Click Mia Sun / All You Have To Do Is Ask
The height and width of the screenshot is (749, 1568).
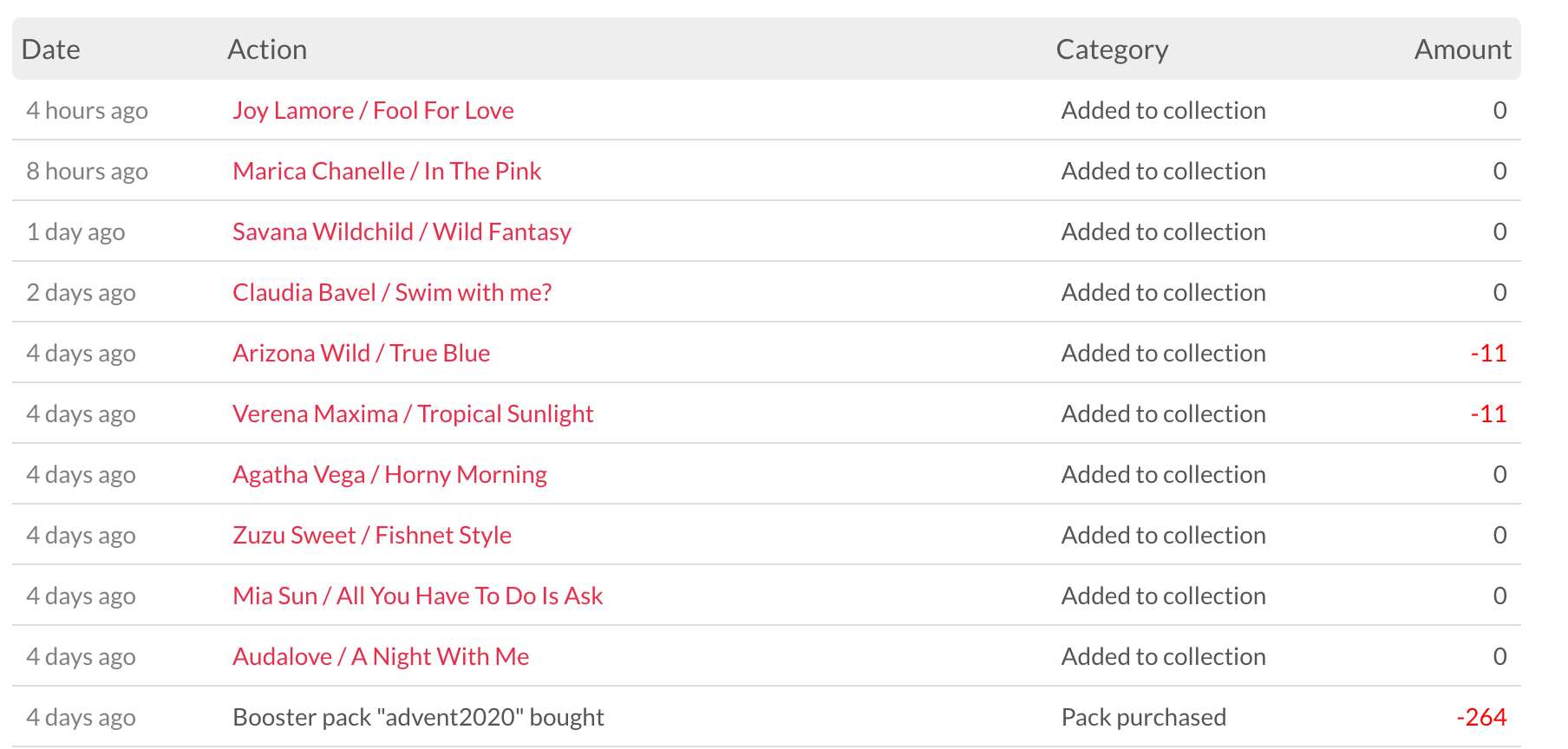(x=417, y=596)
